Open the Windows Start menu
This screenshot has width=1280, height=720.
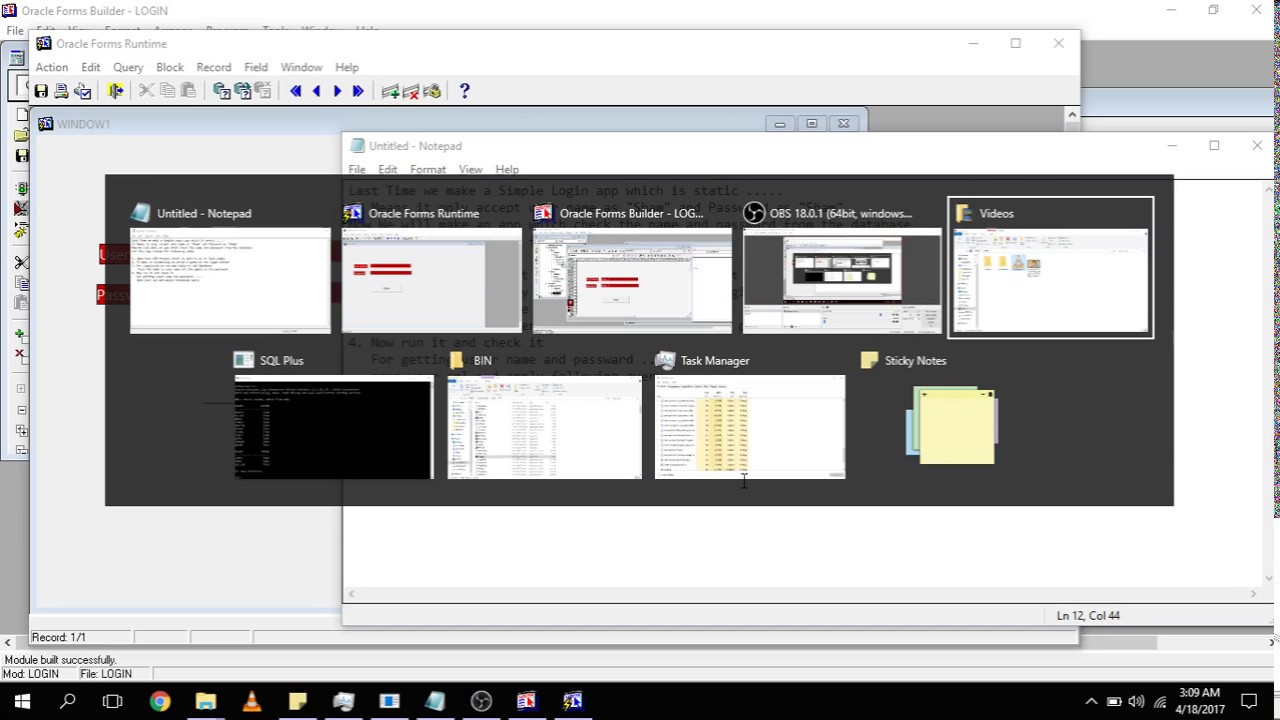pos(22,701)
